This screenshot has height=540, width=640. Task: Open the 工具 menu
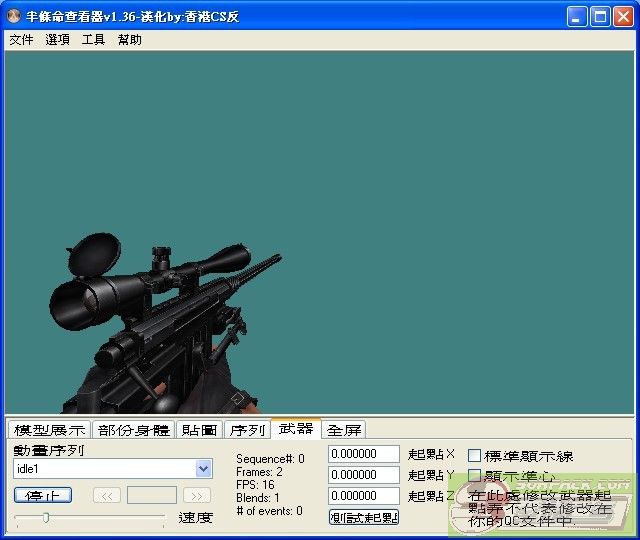(x=93, y=40)
